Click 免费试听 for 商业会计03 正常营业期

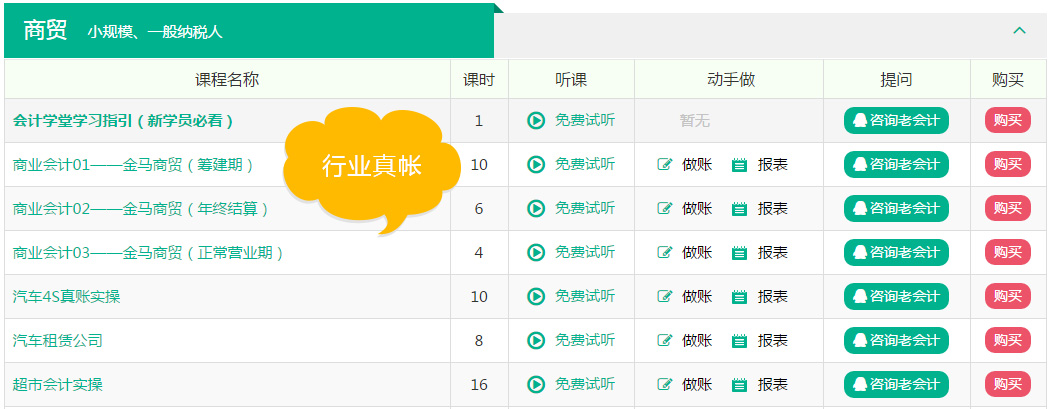571,253
